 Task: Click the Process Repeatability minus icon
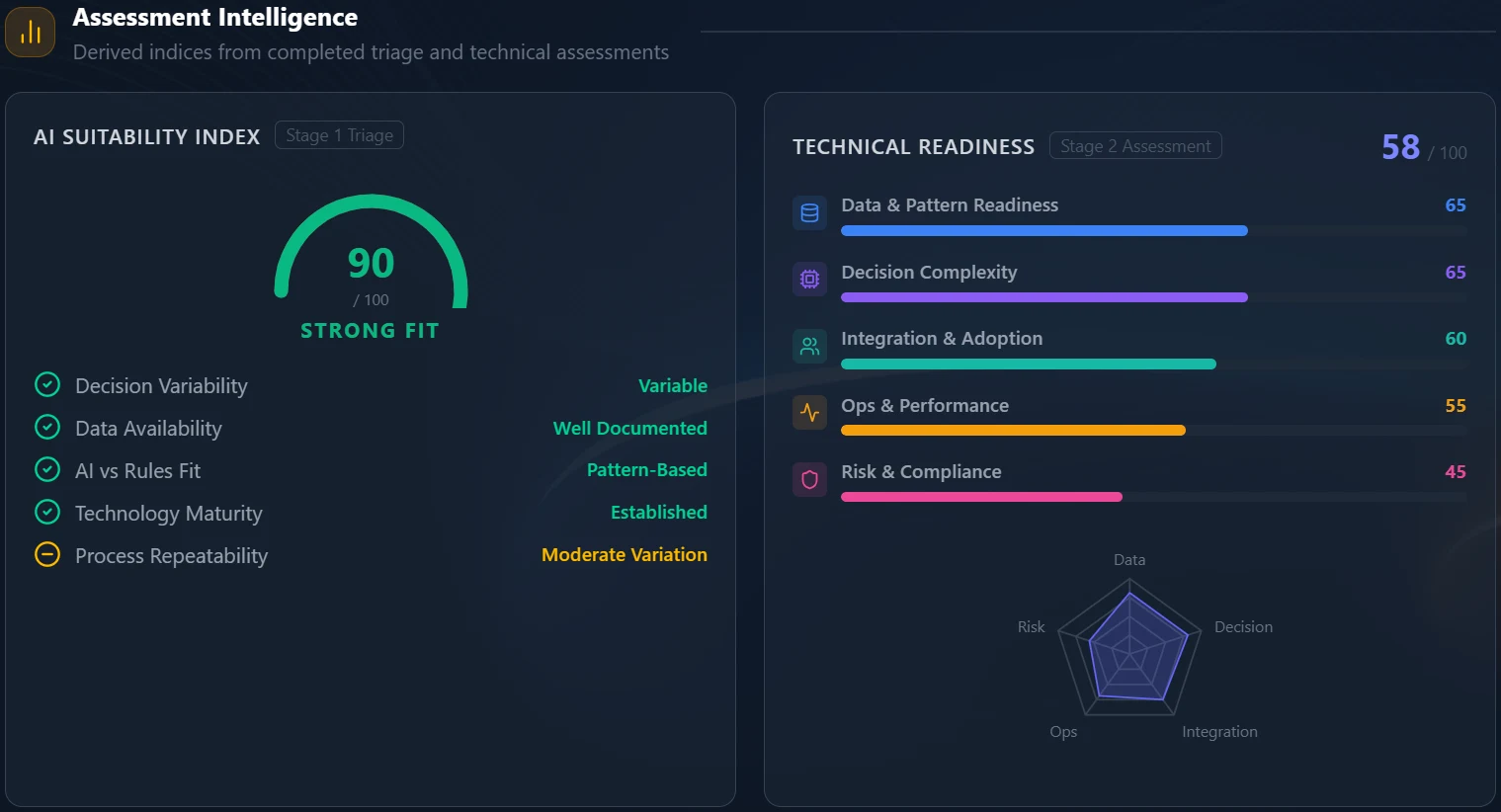pyautogui.click(x=47, y=554)
